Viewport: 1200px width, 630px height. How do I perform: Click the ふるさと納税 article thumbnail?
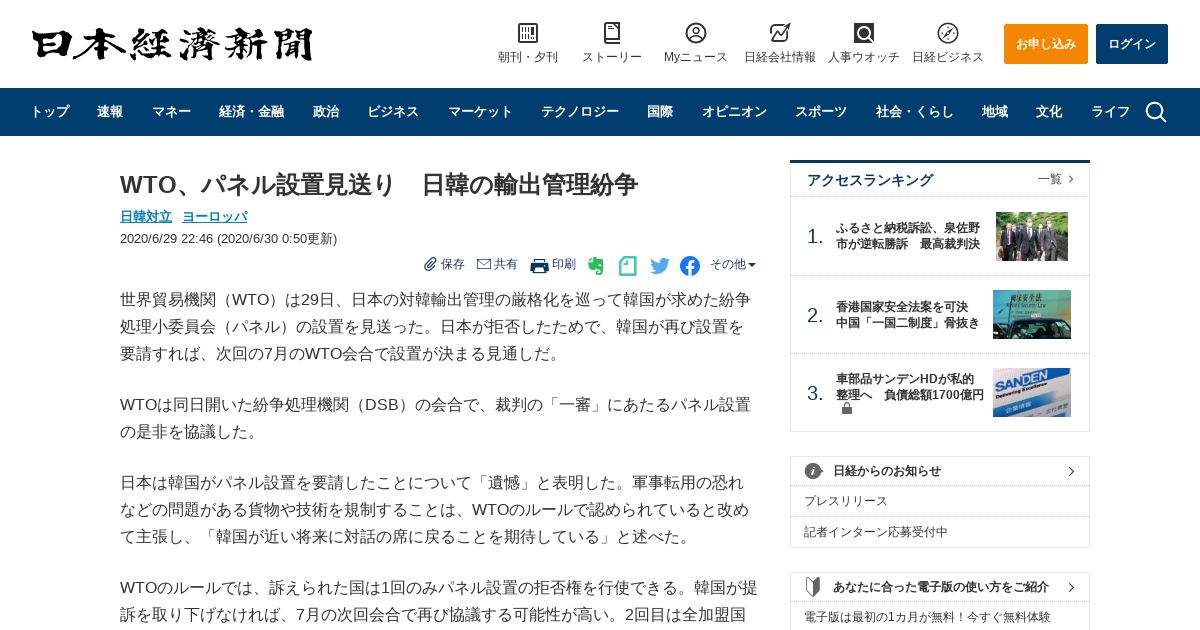[x=1032, y=236]
